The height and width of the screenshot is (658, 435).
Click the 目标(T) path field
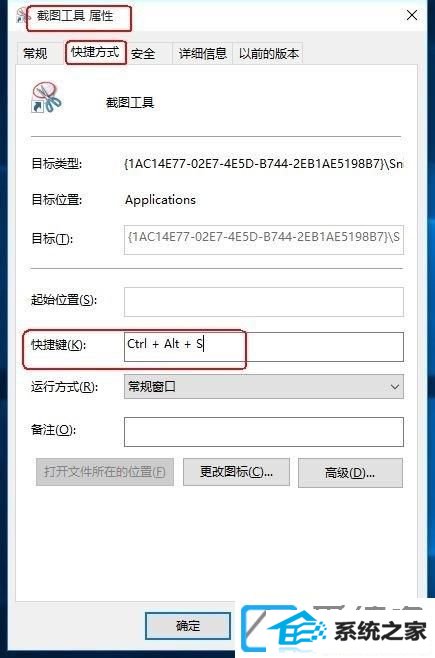pos(264,239)
